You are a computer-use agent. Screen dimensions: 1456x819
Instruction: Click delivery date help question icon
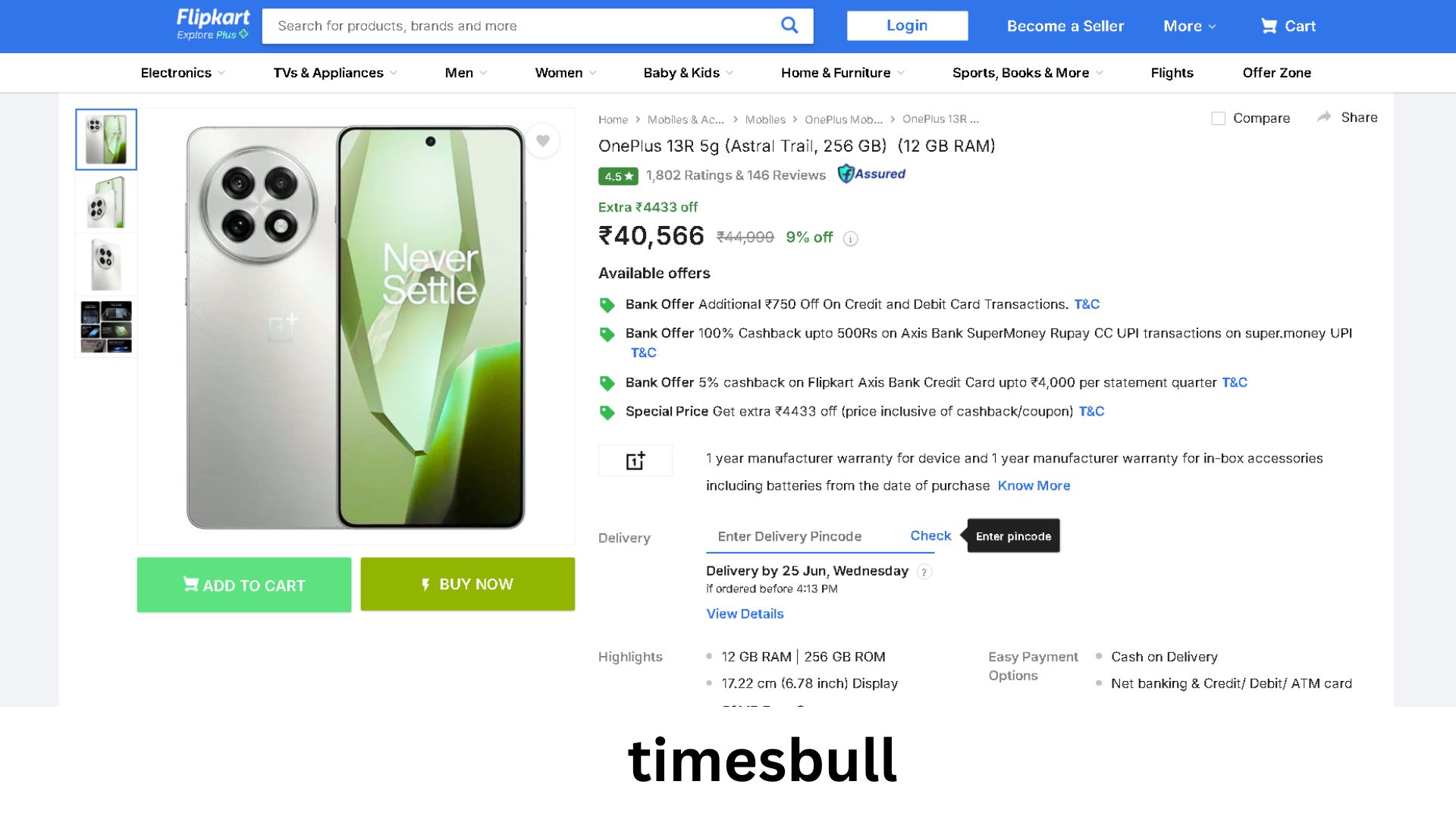point(924,572)
